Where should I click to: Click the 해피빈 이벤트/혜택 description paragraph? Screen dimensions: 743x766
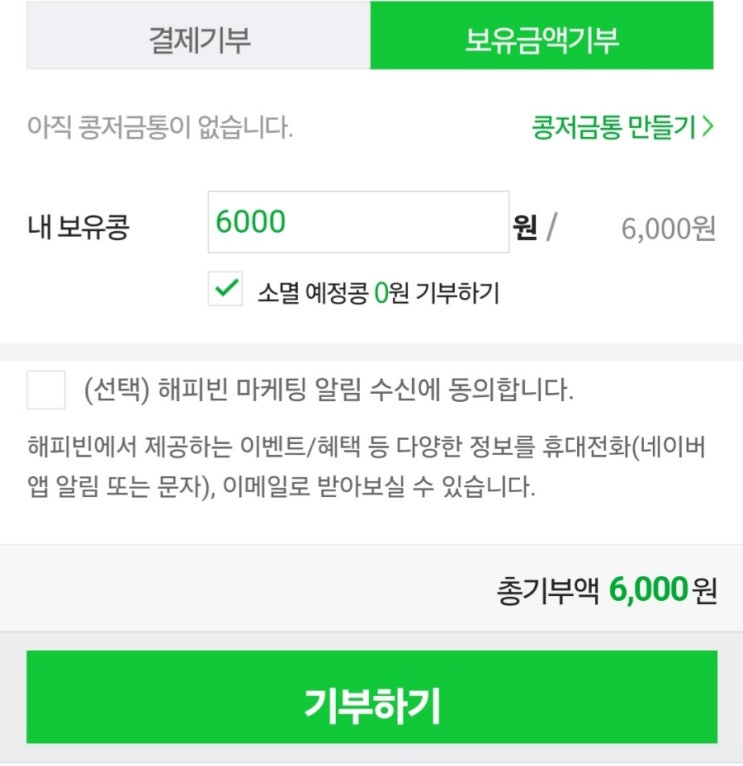pos(367,468)
